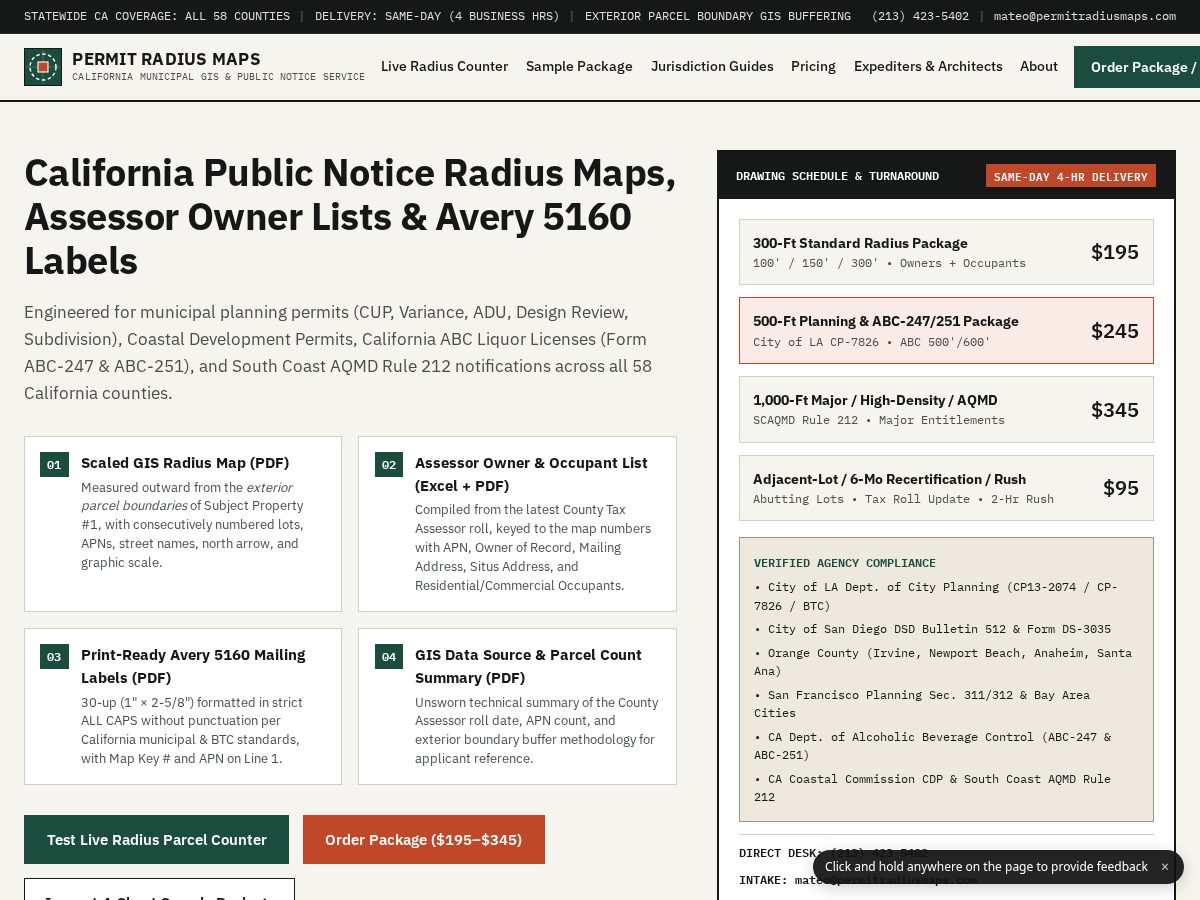Dismiss the feedback tooltip with the × icon
Image resolution: width=1200 pixels, height=900 pixels.
1164,867
